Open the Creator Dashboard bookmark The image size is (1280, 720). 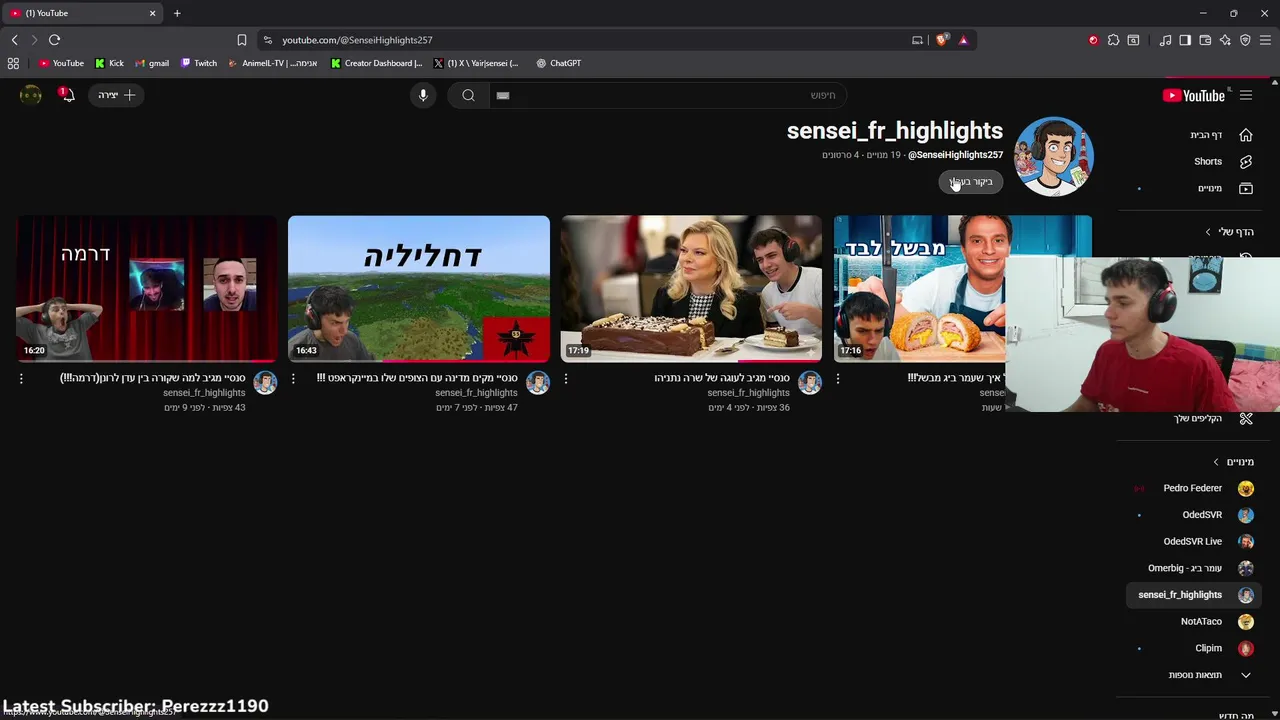click(377, 63)
